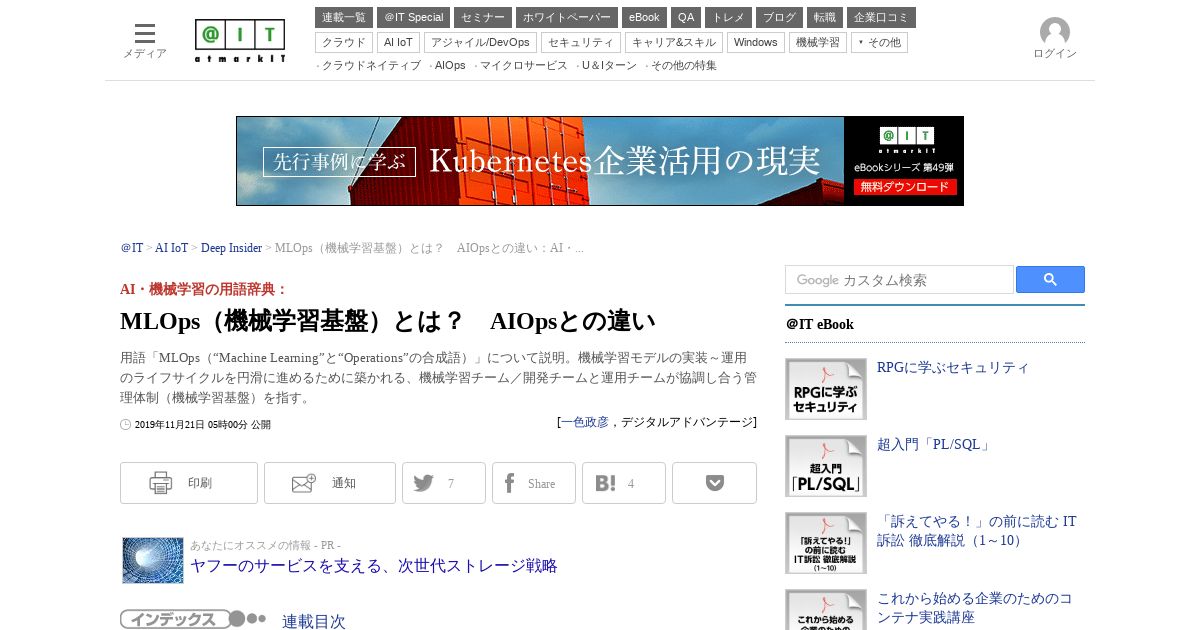Screen dimensions: 1200x630
Task: Click the 2019年11月21日 publish date text
Action: [203, 425]
